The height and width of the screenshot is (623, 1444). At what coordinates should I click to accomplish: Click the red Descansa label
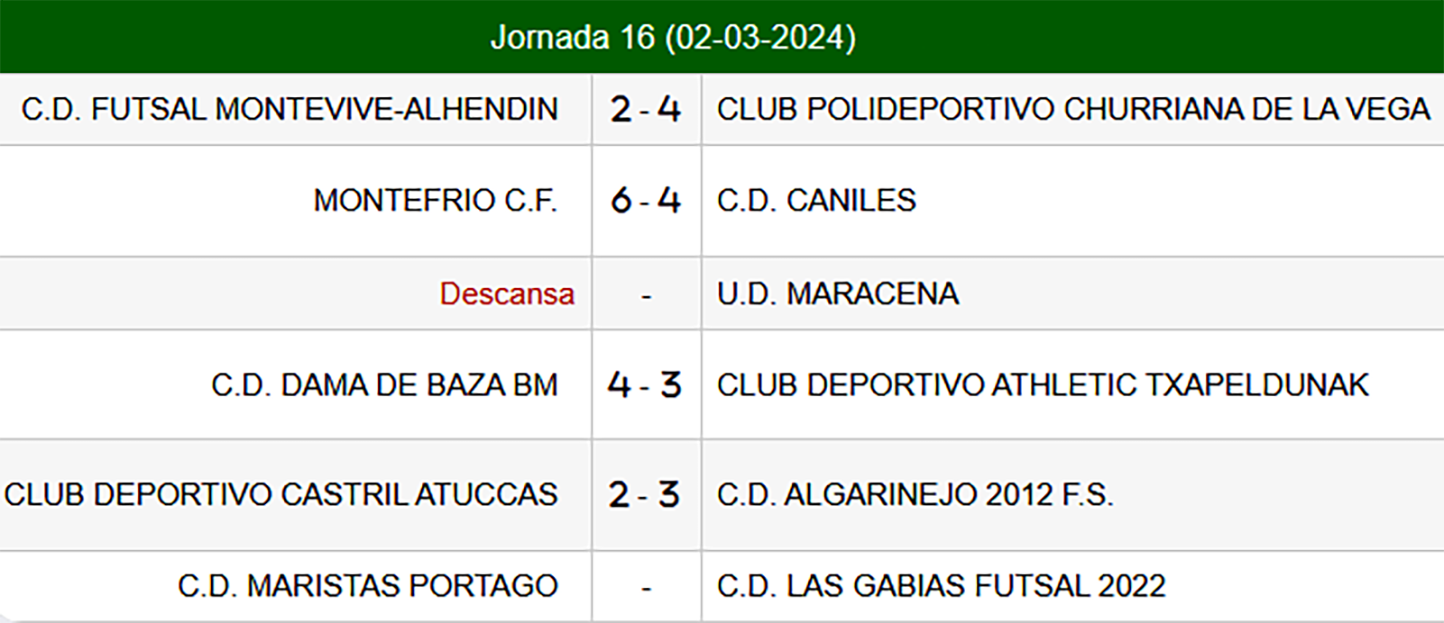click(x=507, y=294)
